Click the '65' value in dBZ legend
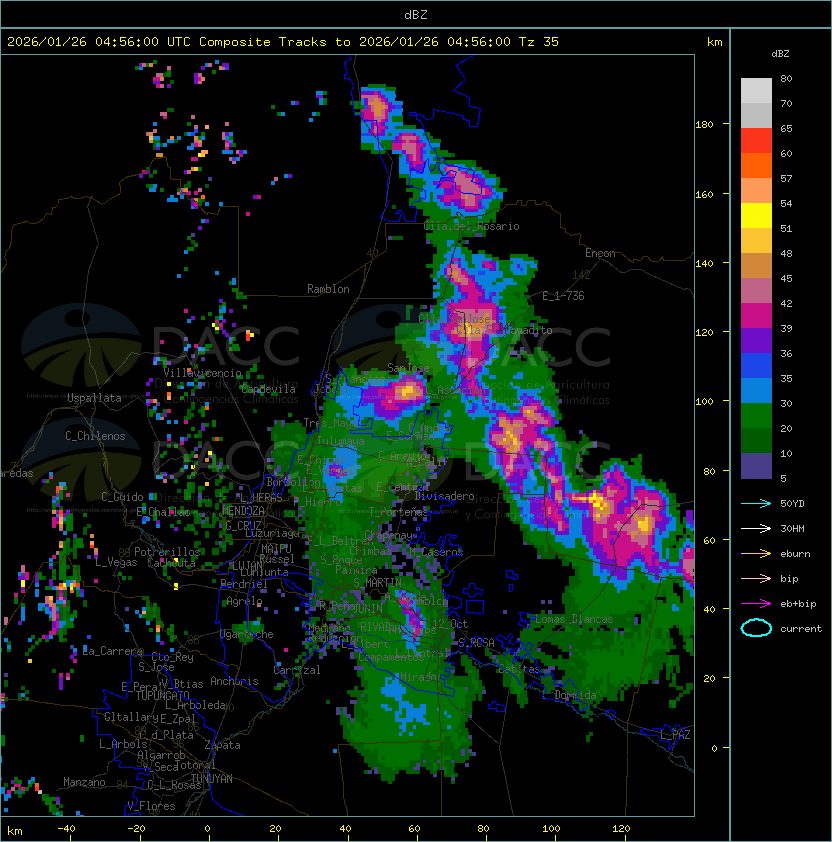The height and width of the screenshot is (842, 832). [786, 128]
